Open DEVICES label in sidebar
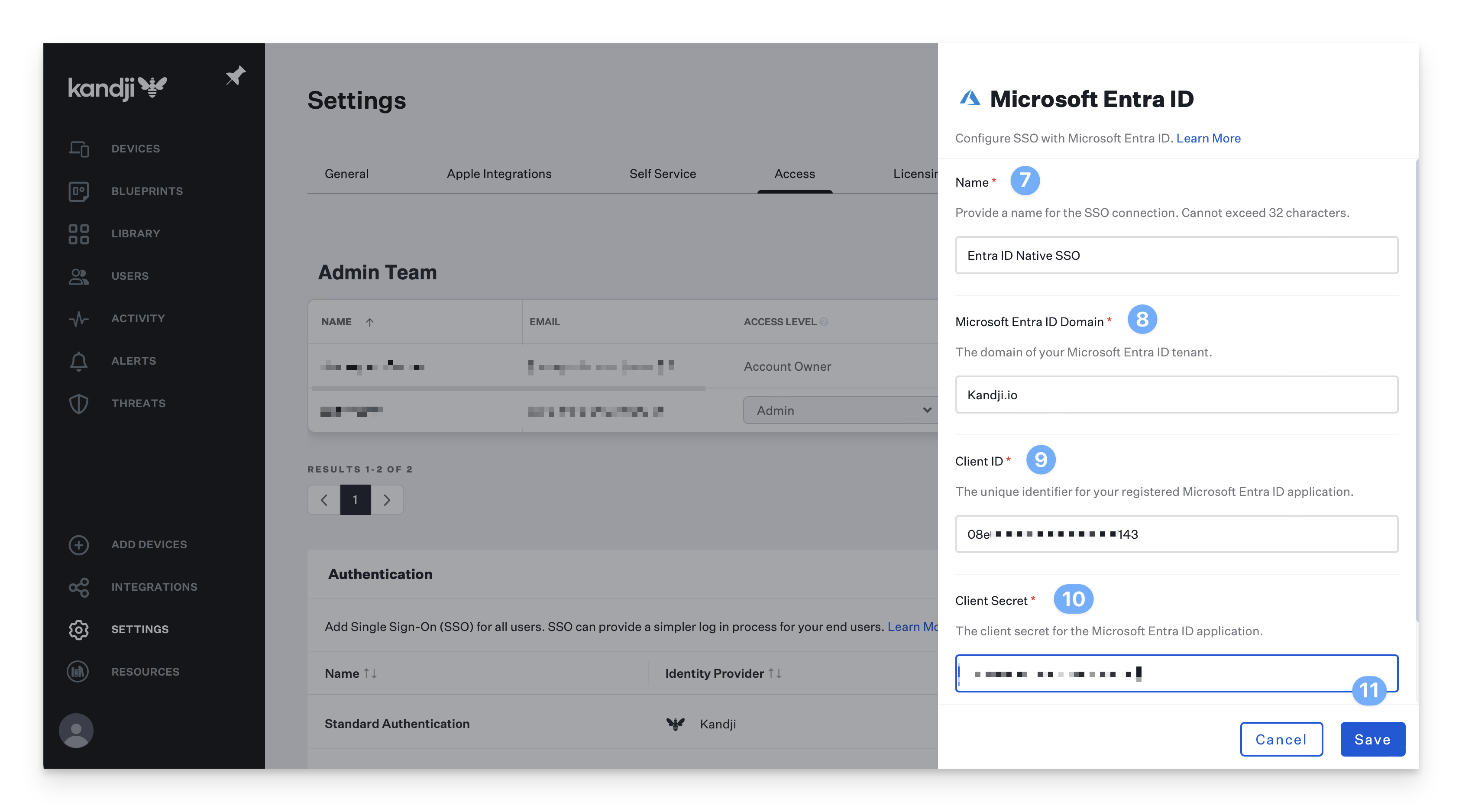This screenshot has width=1462, height=812. [136, 149]
